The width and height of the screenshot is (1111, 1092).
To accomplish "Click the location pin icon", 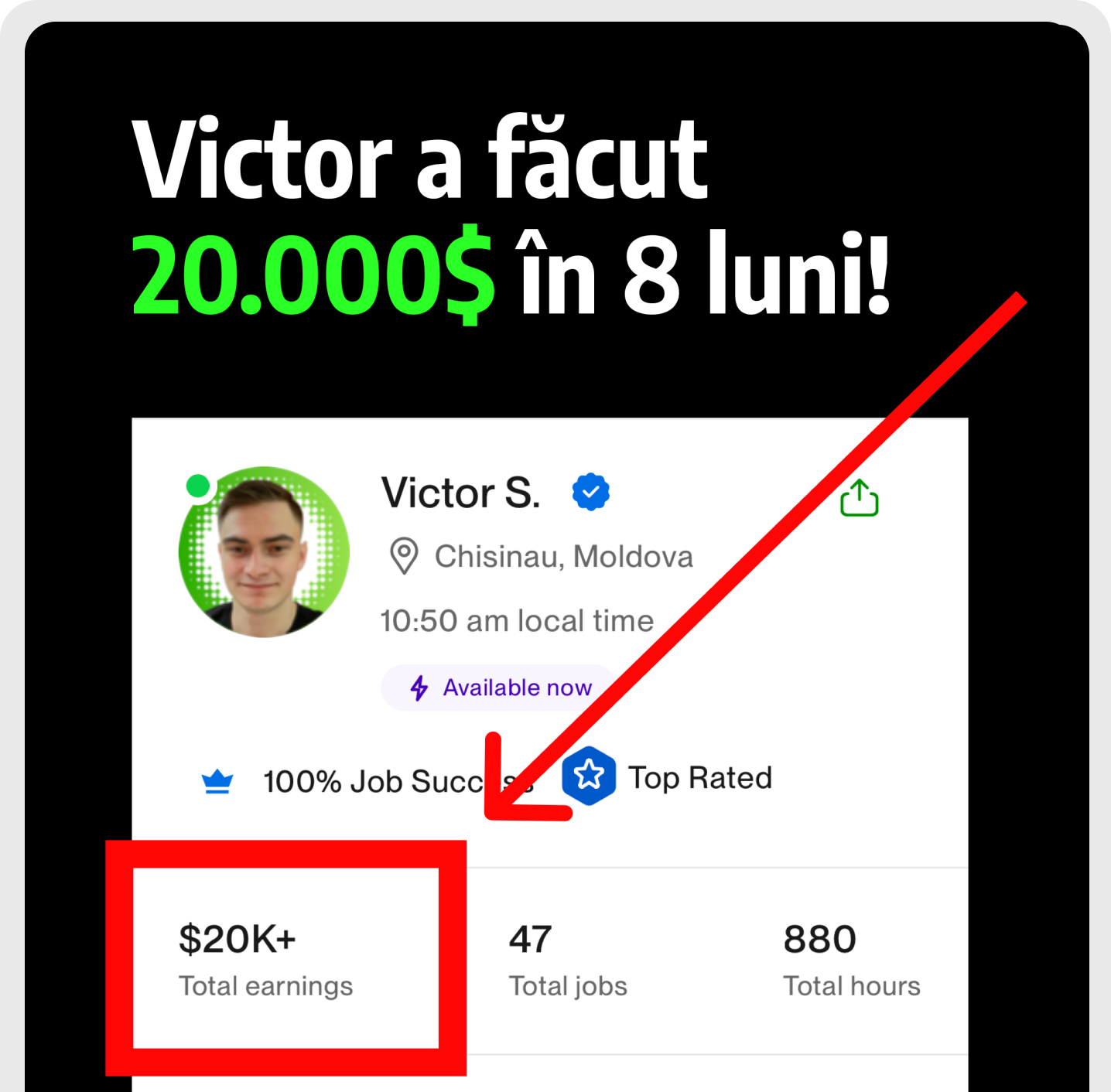I will pyautogui.click(x=403, y=556).
